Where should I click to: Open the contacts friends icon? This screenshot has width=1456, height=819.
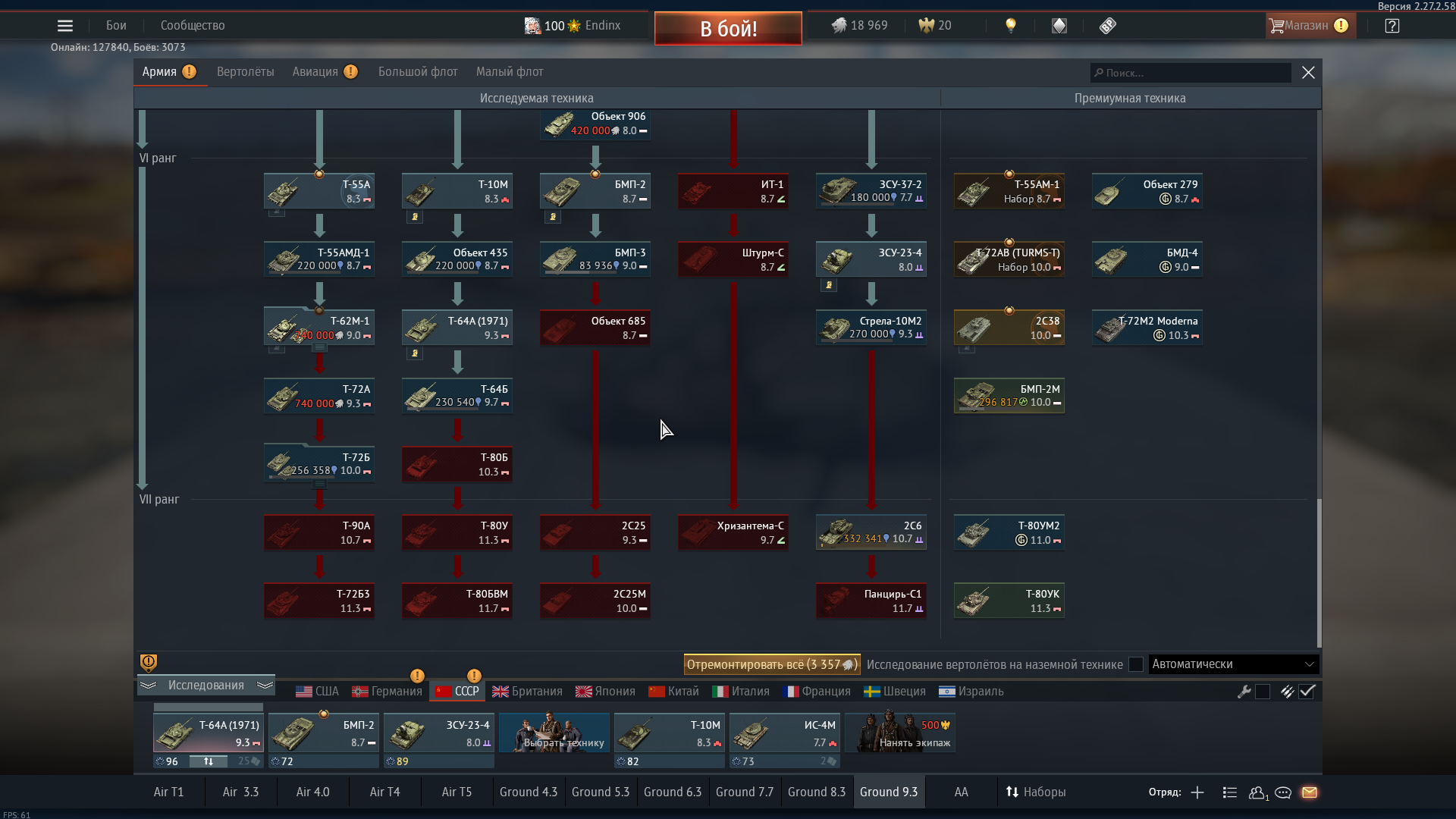[x=1258, y=792]
